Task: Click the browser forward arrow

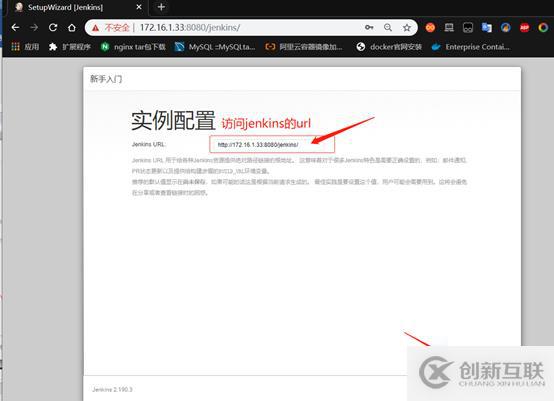Action: coord(34,28)
